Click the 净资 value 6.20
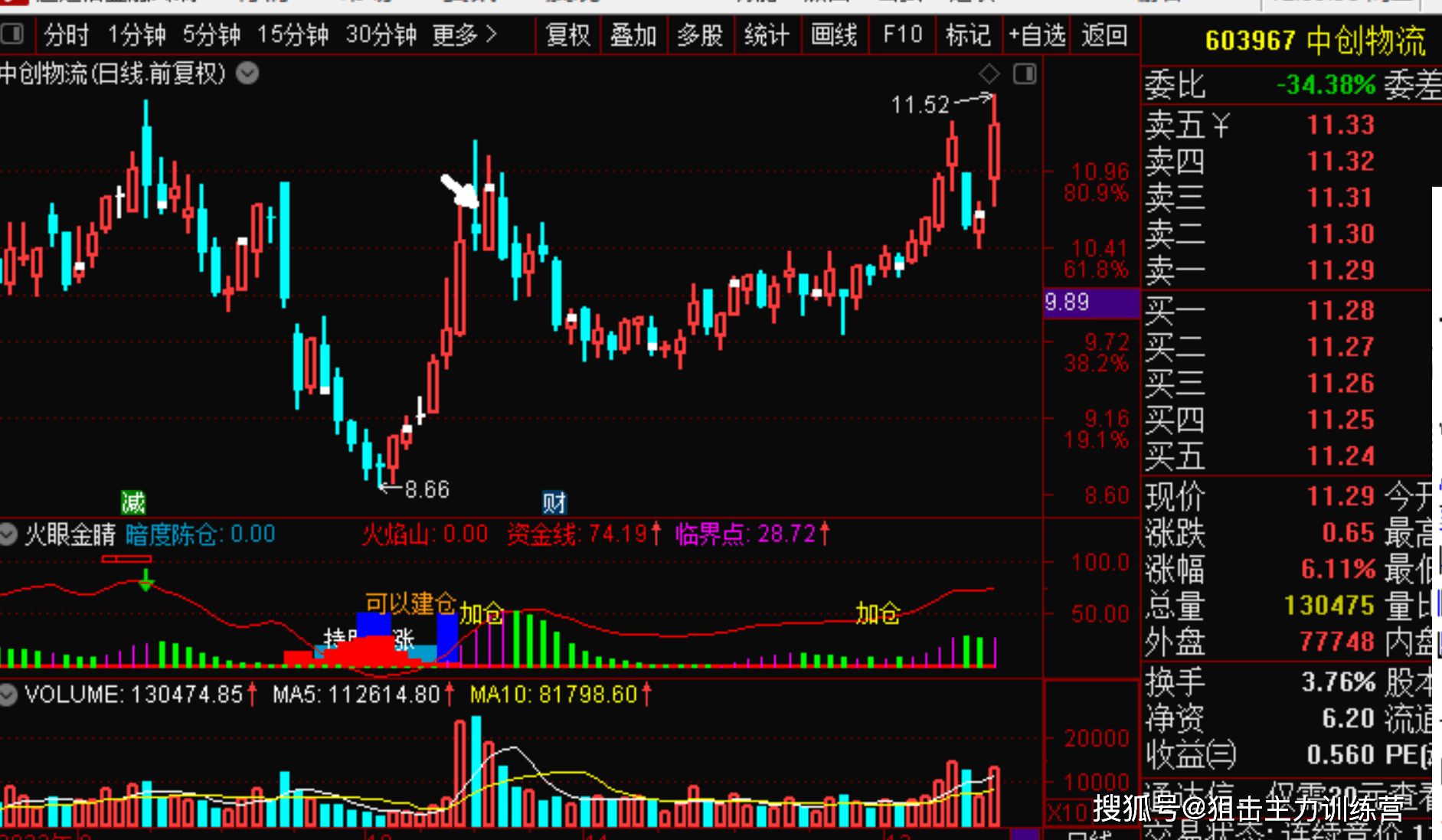This screenshot has width=1442, height=840. [1349, 718]
